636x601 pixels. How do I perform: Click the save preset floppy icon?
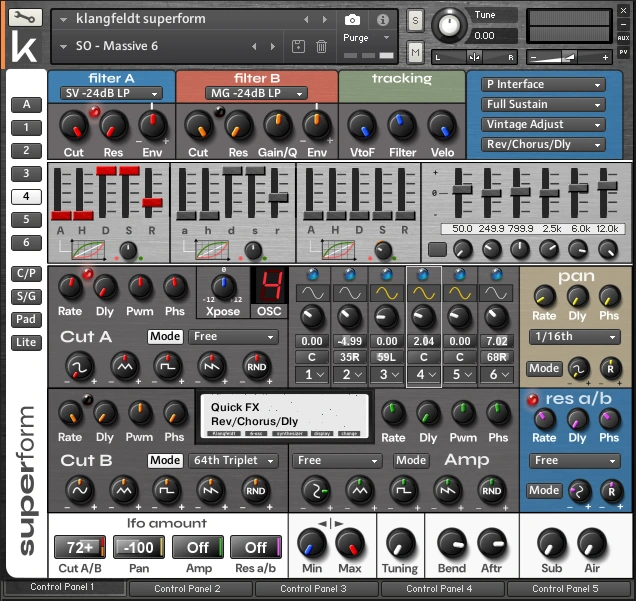coord(297,46)
